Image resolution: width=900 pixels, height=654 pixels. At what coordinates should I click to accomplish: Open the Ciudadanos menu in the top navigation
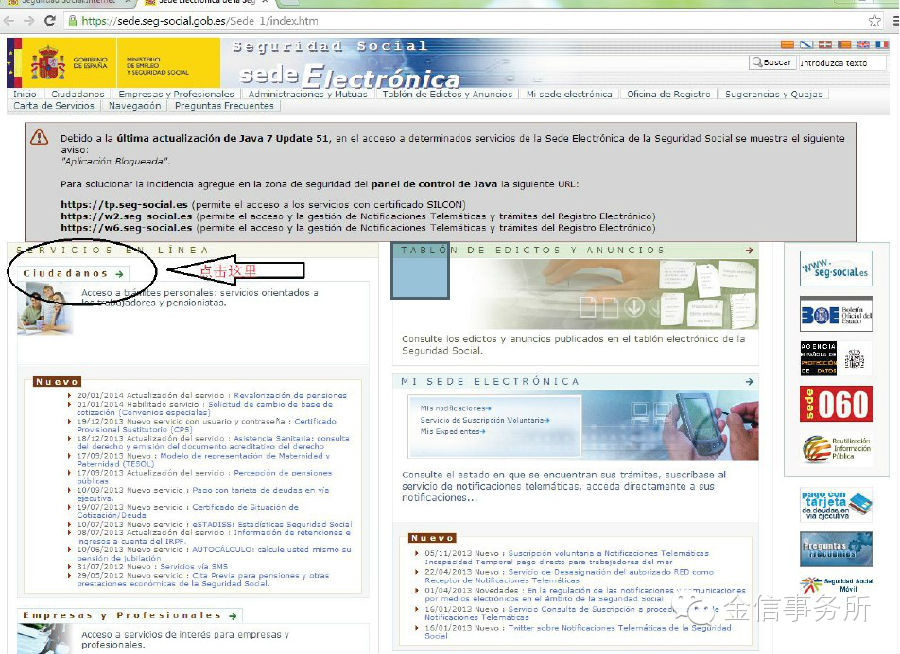(77, 94)
